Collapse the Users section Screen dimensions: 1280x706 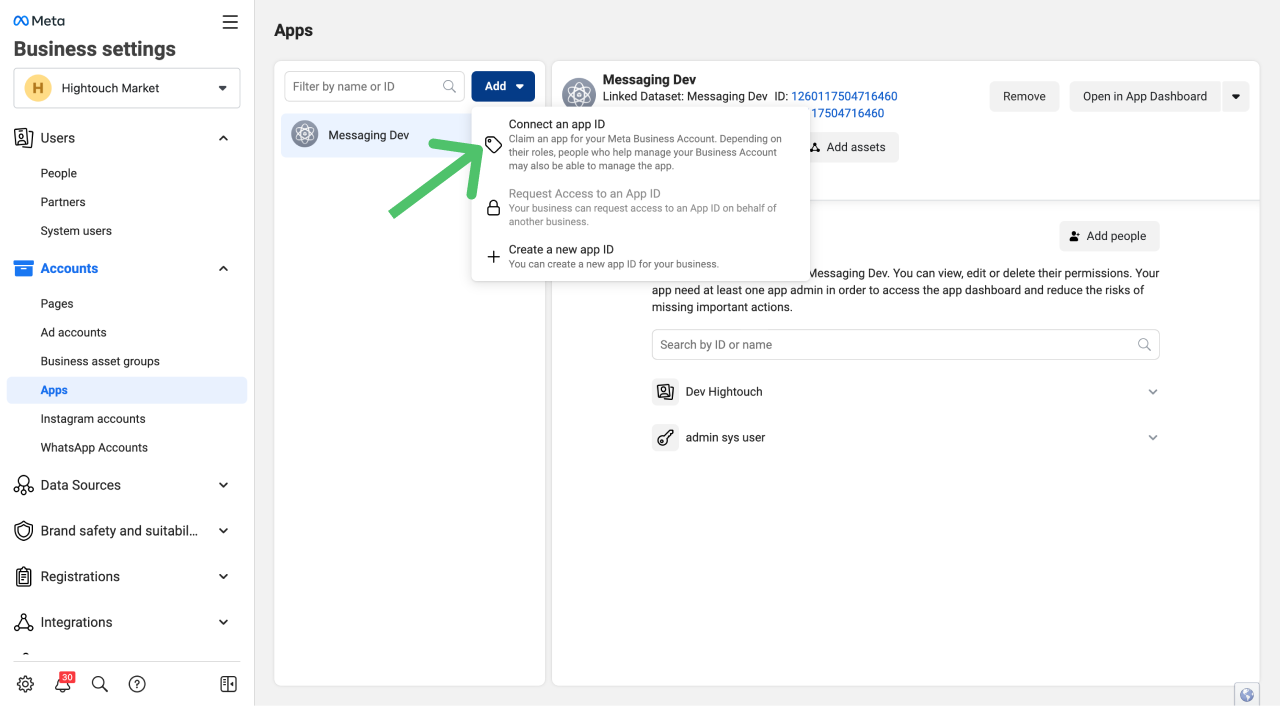coord(223,138)
